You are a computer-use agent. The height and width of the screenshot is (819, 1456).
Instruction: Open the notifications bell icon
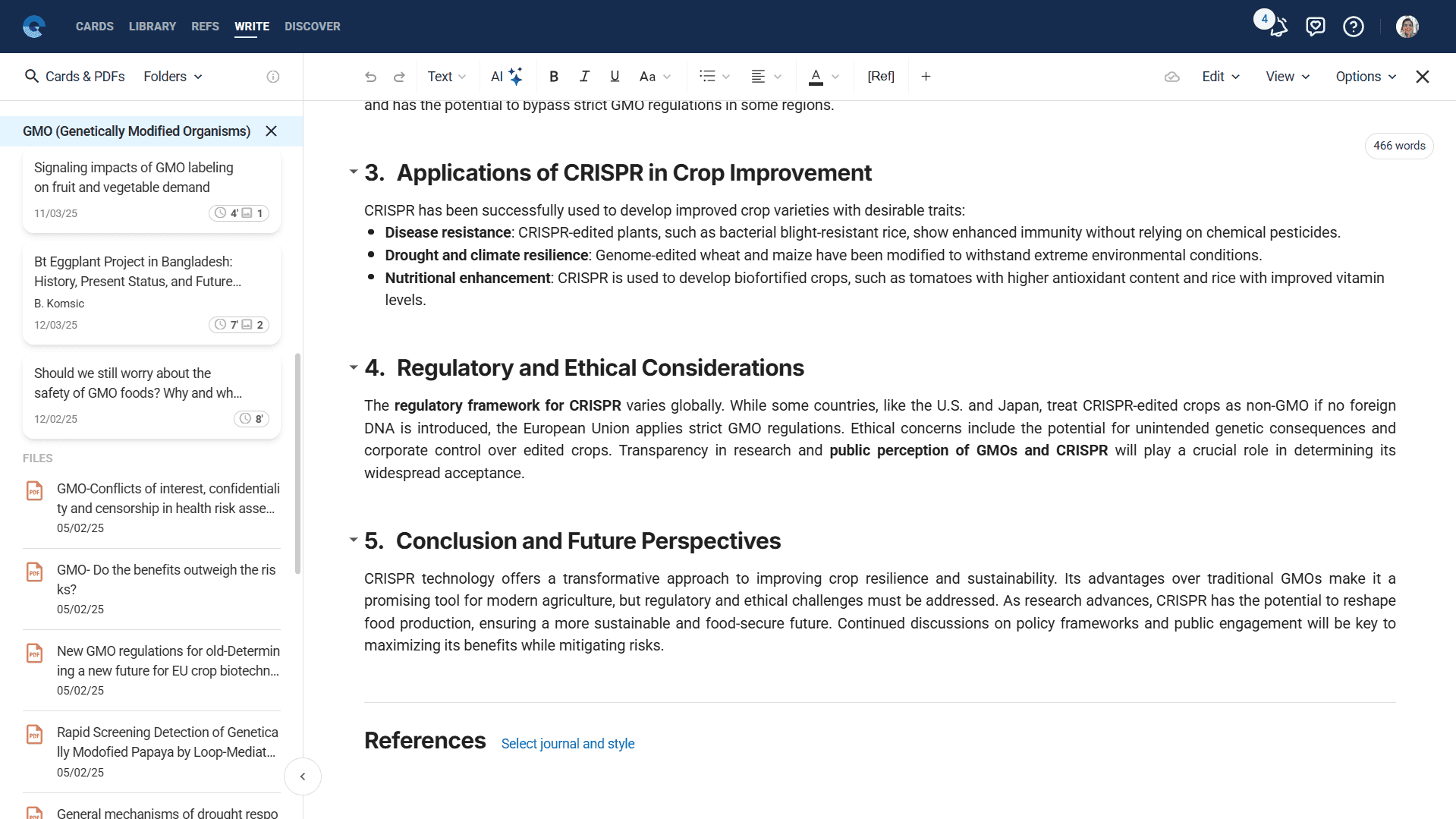(1278, 27)
